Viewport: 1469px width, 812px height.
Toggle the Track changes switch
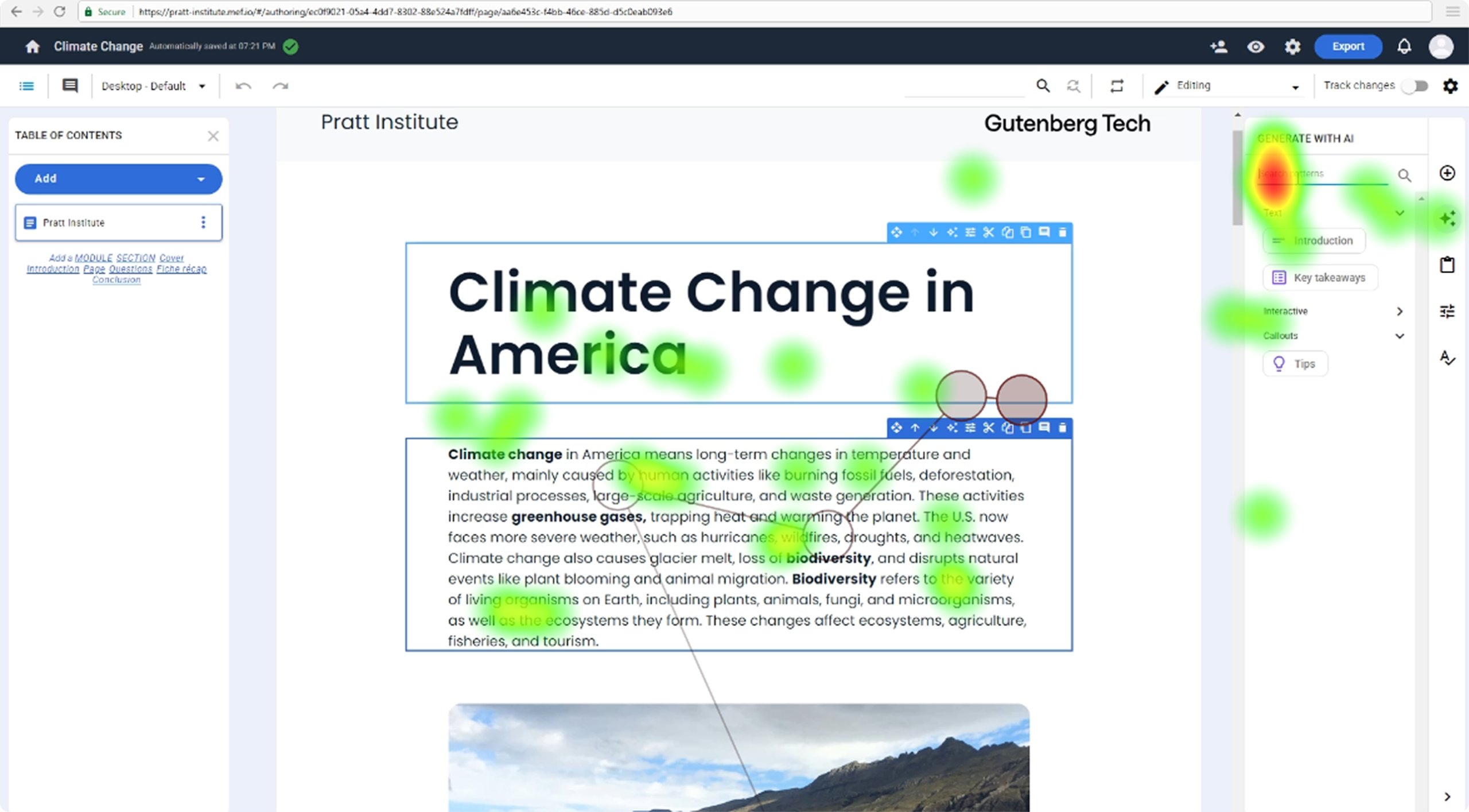pos(1414,86)
